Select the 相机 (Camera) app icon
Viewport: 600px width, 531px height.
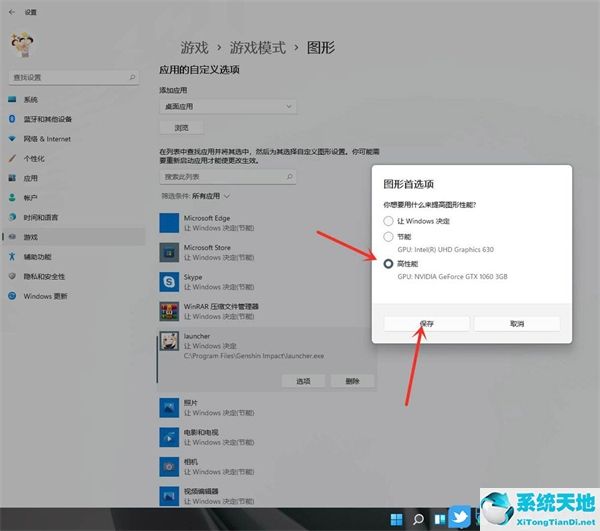169,467
